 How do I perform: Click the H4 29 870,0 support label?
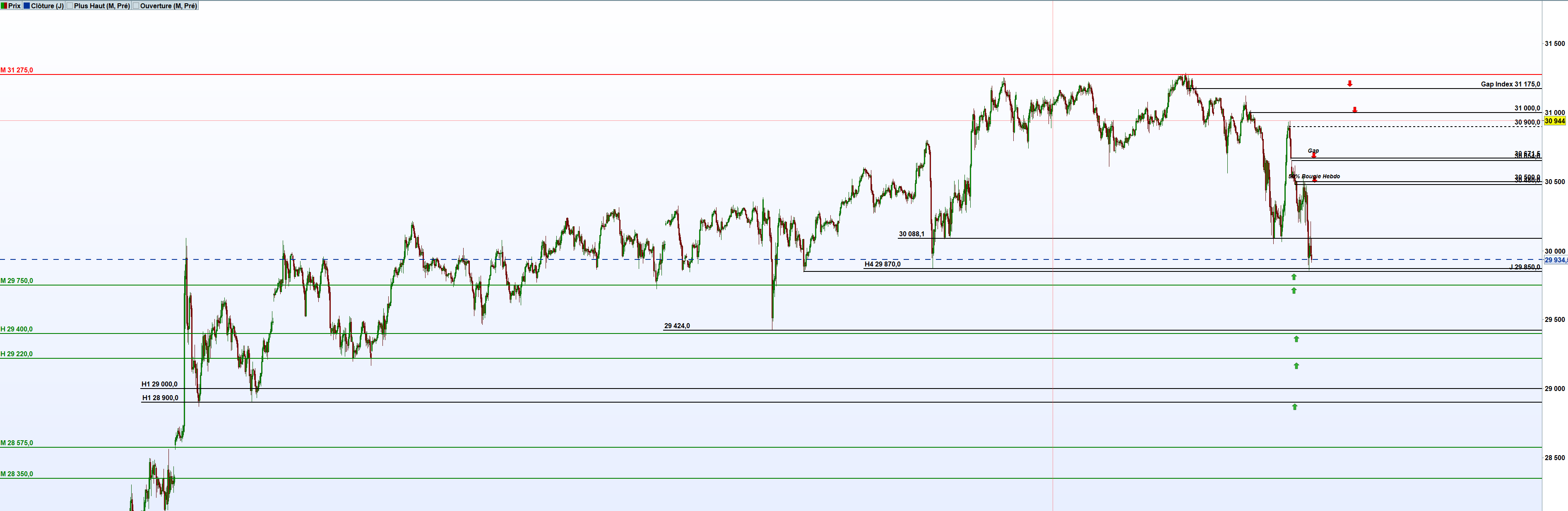(882, 264)
